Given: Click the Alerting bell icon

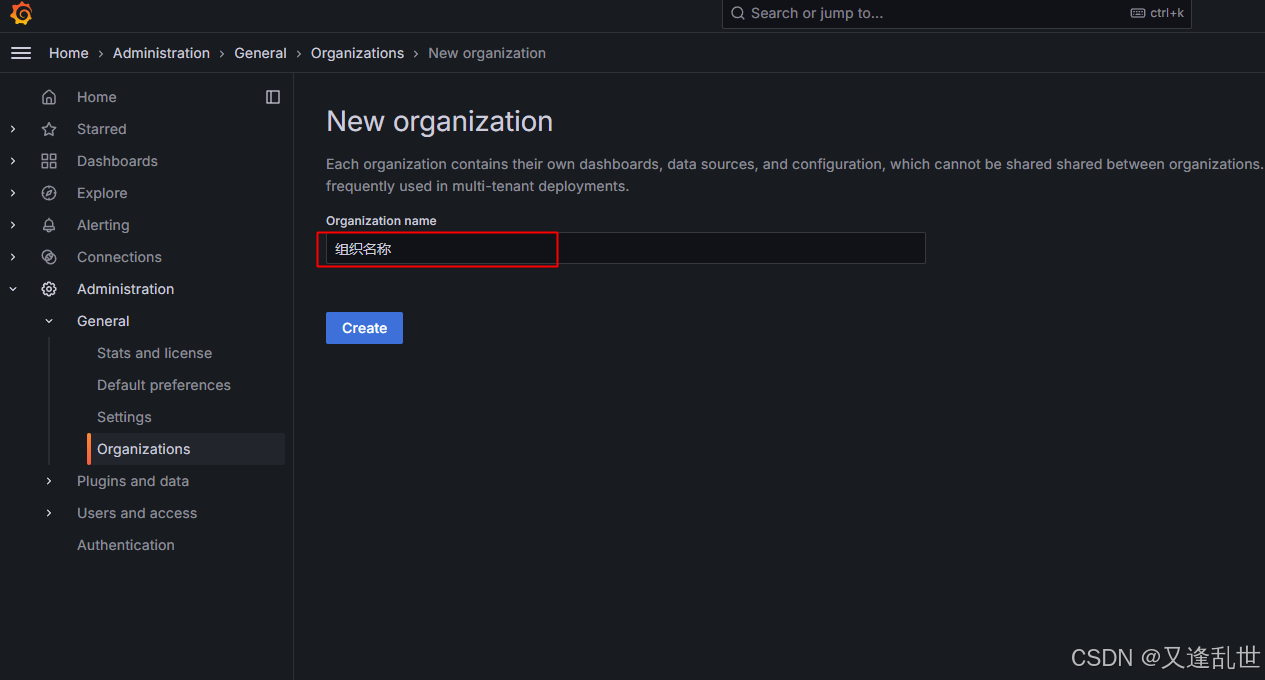Looking at the screenshot, I should tap(49, 225).
